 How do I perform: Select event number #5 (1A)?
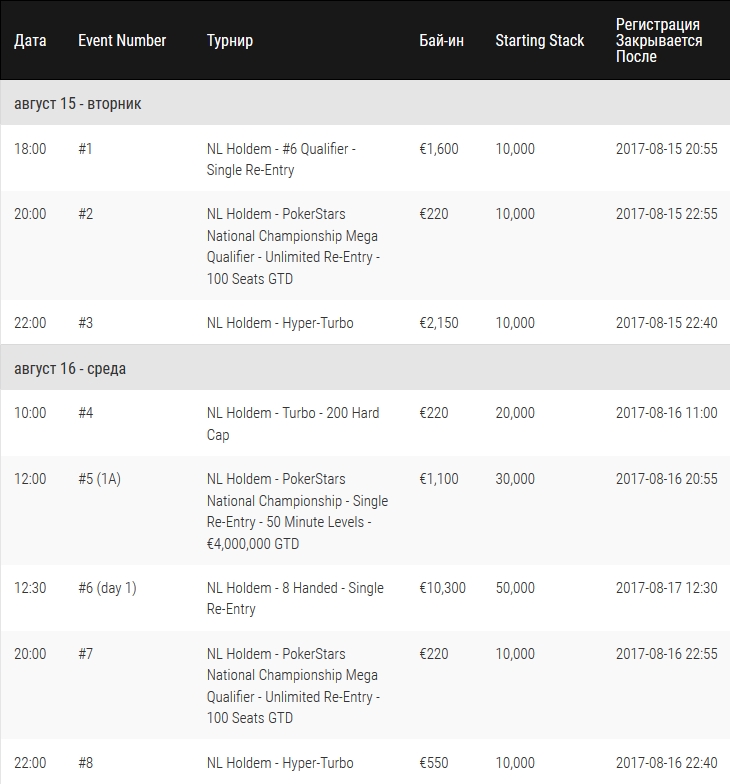click(100, 479)
